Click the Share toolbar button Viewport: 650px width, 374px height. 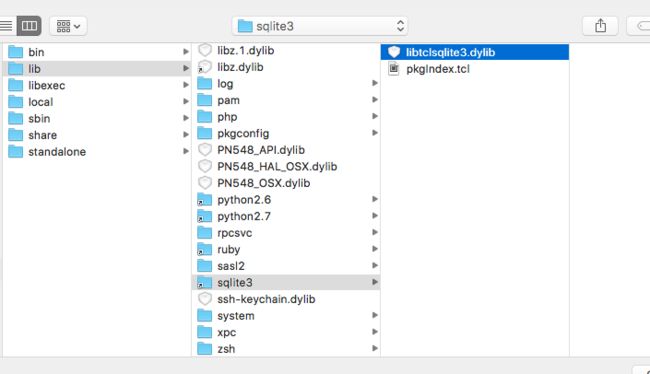pyautogui.click(x=600, y=26)
